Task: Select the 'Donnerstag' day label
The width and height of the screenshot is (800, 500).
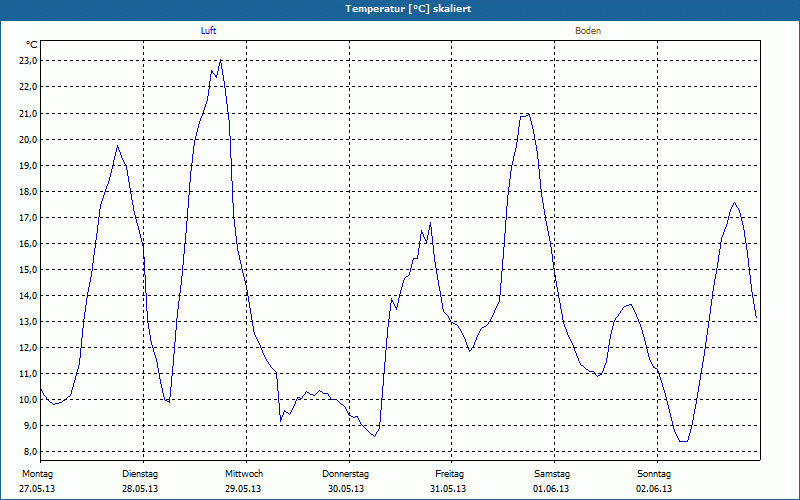Action: [345, 474]
